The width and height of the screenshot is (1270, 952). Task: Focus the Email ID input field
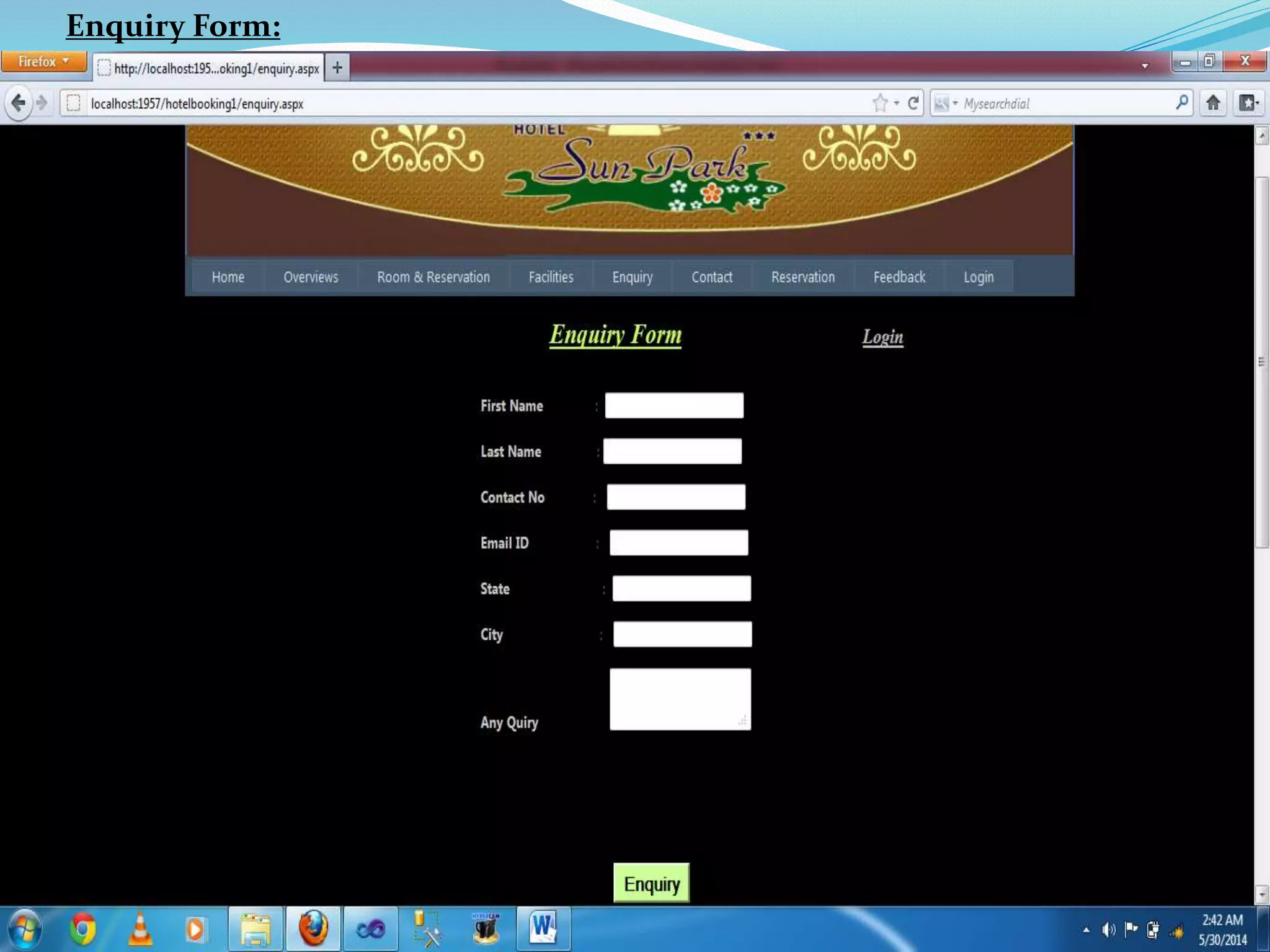pyautogui.click(x=678, y=542)
